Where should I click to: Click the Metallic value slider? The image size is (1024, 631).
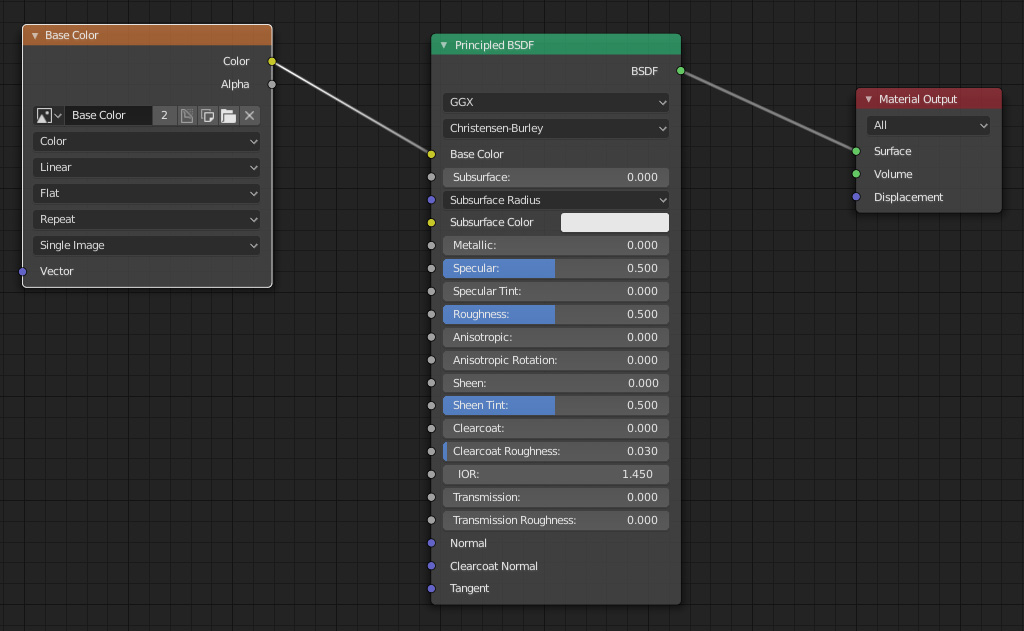pos(556,246)
